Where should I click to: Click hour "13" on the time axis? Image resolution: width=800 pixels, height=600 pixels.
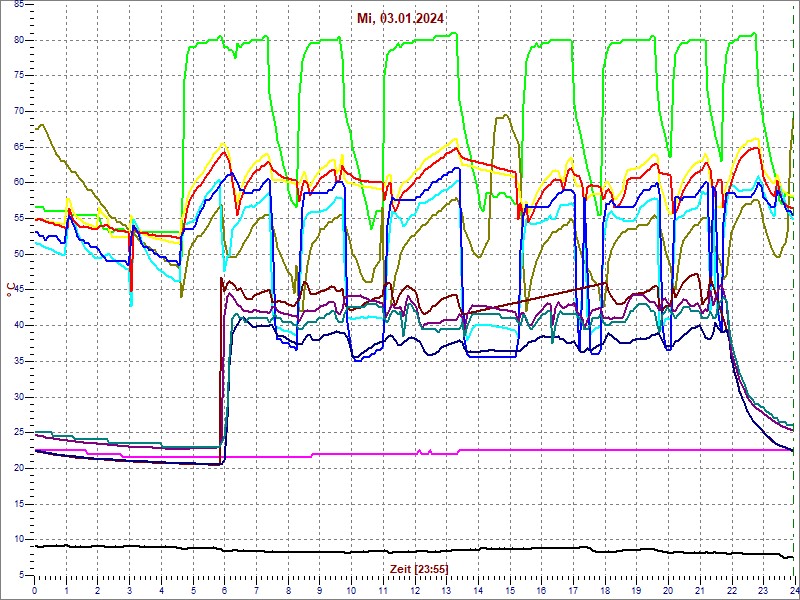[x=446, y=588]
